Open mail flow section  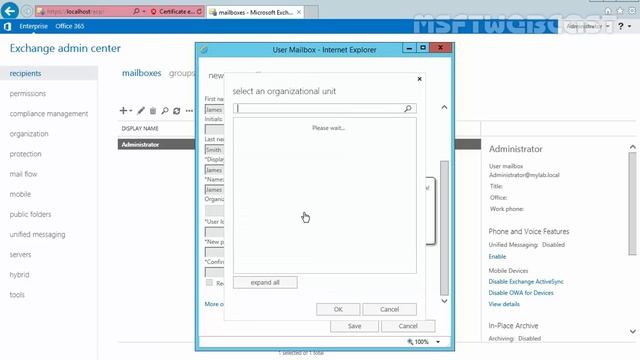(x=23, y=174)
